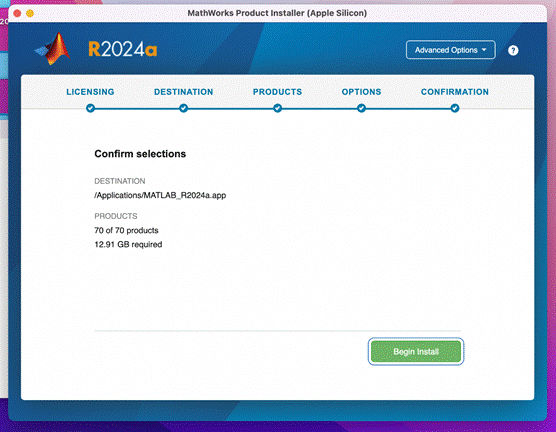Screen dimensions: 556x432
Task: Click the Destination step checkmark marker
Action: 183,108
